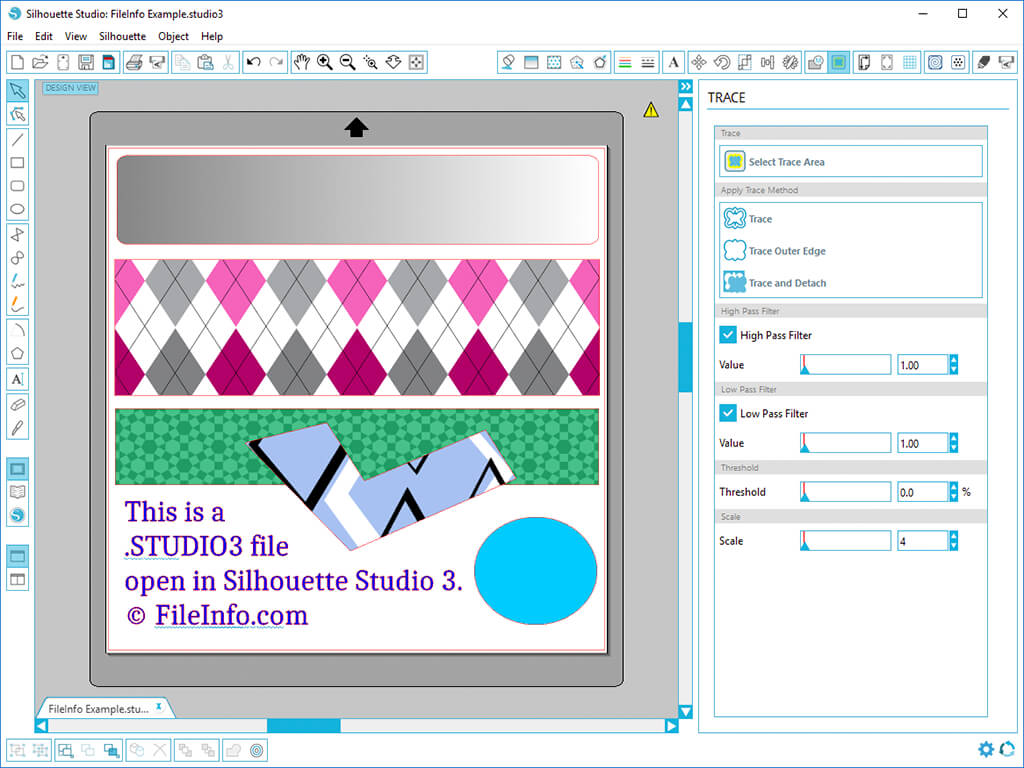Select the Eraser tool

(18, 405)
